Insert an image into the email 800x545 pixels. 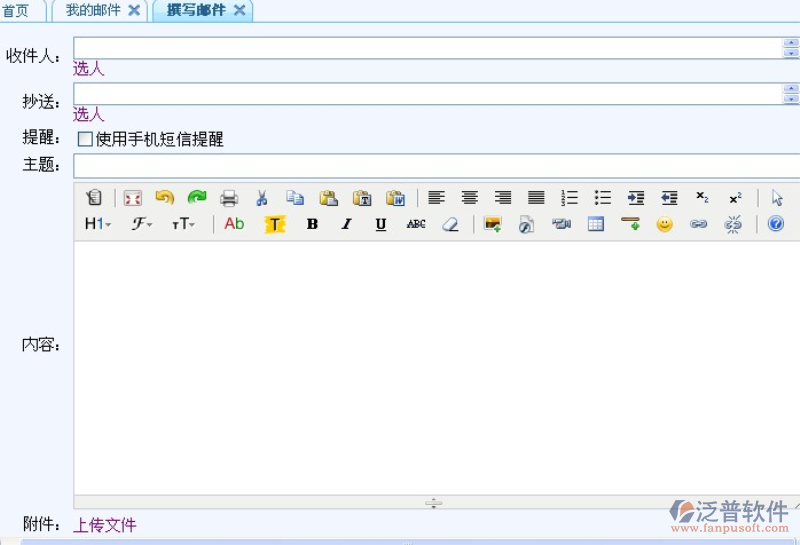point(492,224)
